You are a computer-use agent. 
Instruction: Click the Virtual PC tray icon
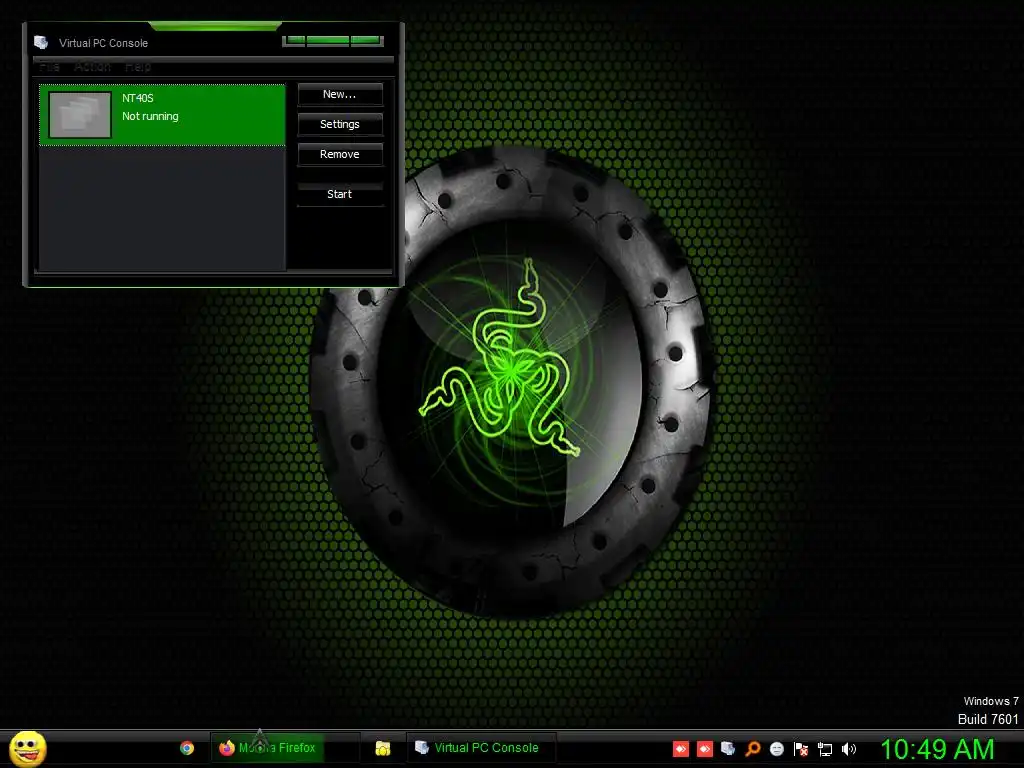(x=728, y=749)
